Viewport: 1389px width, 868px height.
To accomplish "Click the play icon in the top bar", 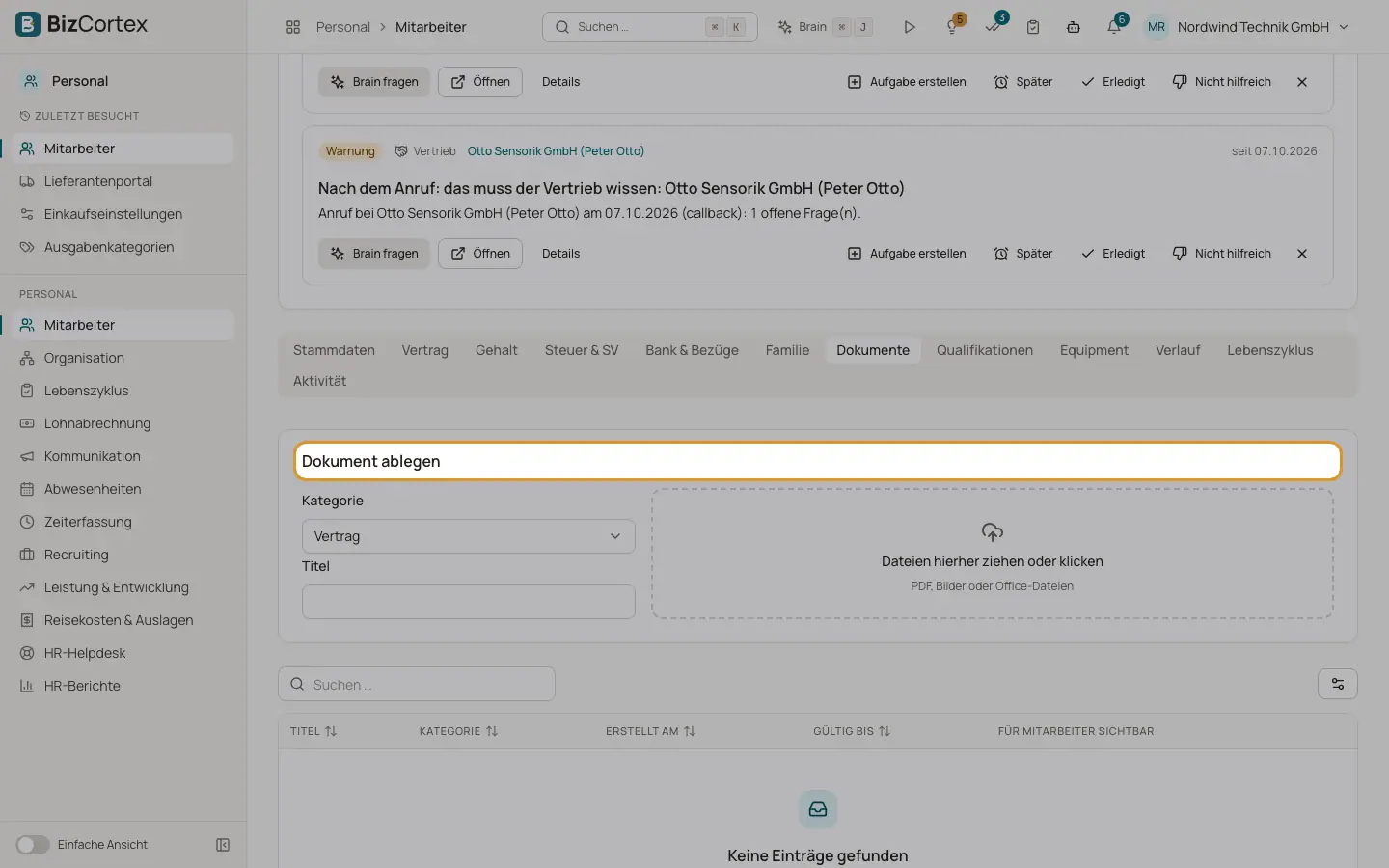I will pyautogui.click(x=910, y=27).
